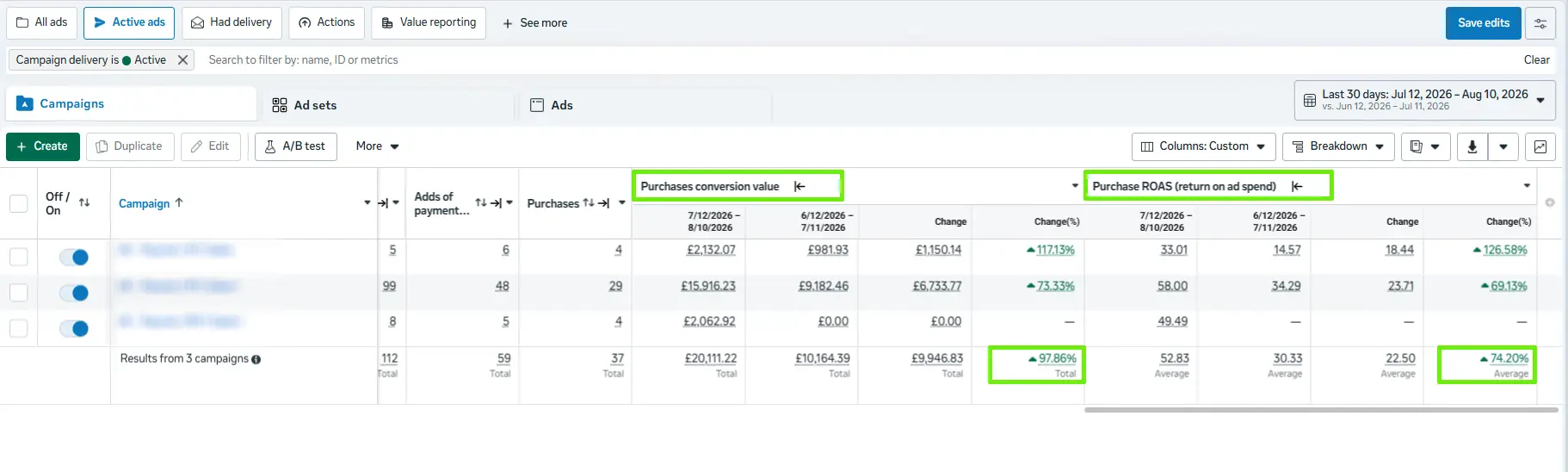
Task: Open the Campaign column options dropdown arrow
Action: [367, 203]
